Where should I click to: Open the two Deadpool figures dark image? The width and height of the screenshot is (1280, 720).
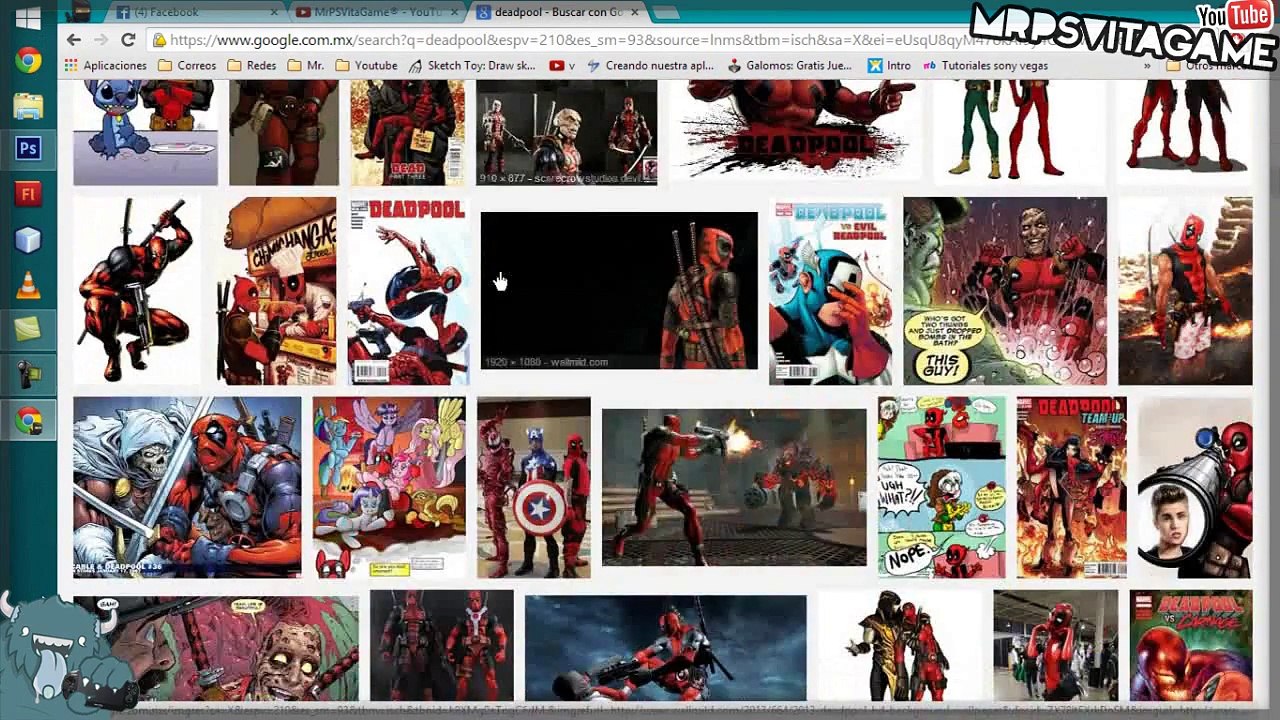[x=442, y=645]
